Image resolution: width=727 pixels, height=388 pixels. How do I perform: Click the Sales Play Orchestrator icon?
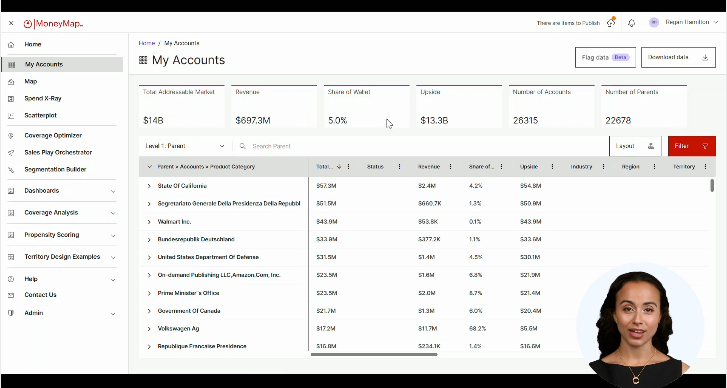pos(11,153)
